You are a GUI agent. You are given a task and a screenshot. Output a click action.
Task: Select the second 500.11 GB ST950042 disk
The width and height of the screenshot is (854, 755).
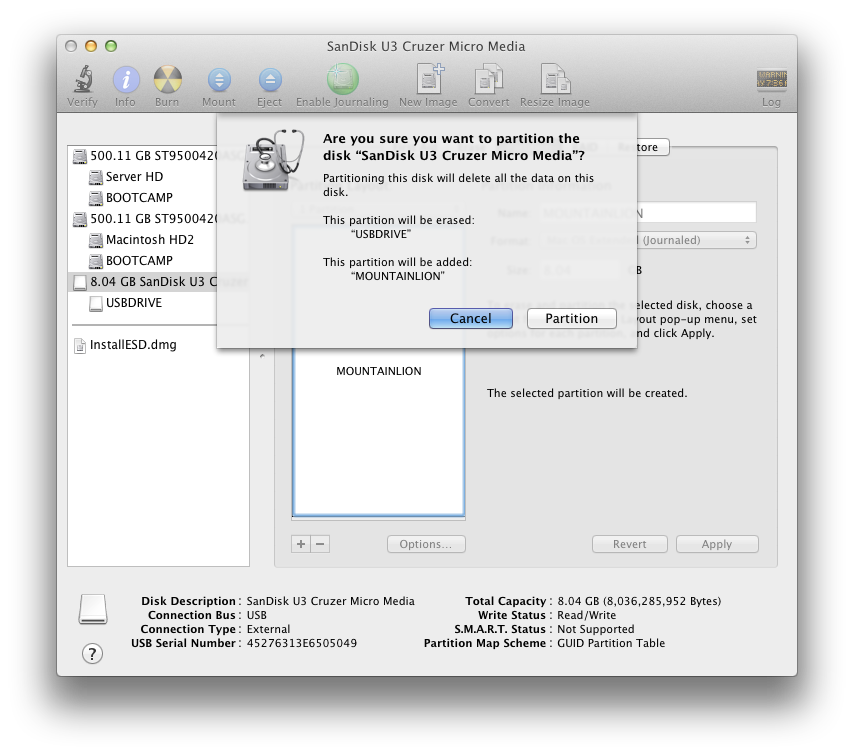pos(158,219)
